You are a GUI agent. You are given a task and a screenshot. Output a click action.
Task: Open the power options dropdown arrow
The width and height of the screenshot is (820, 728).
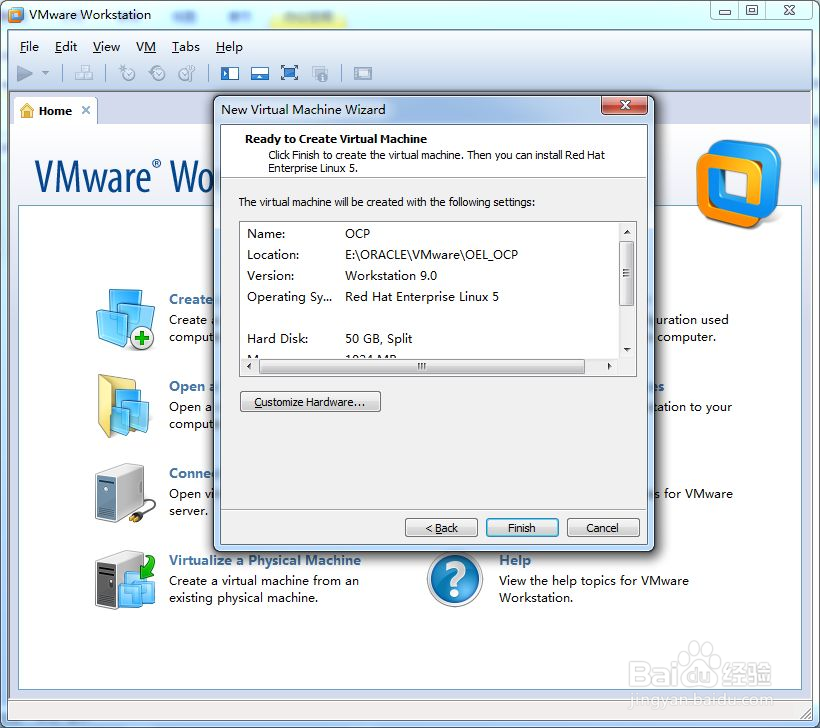point(45,73)
